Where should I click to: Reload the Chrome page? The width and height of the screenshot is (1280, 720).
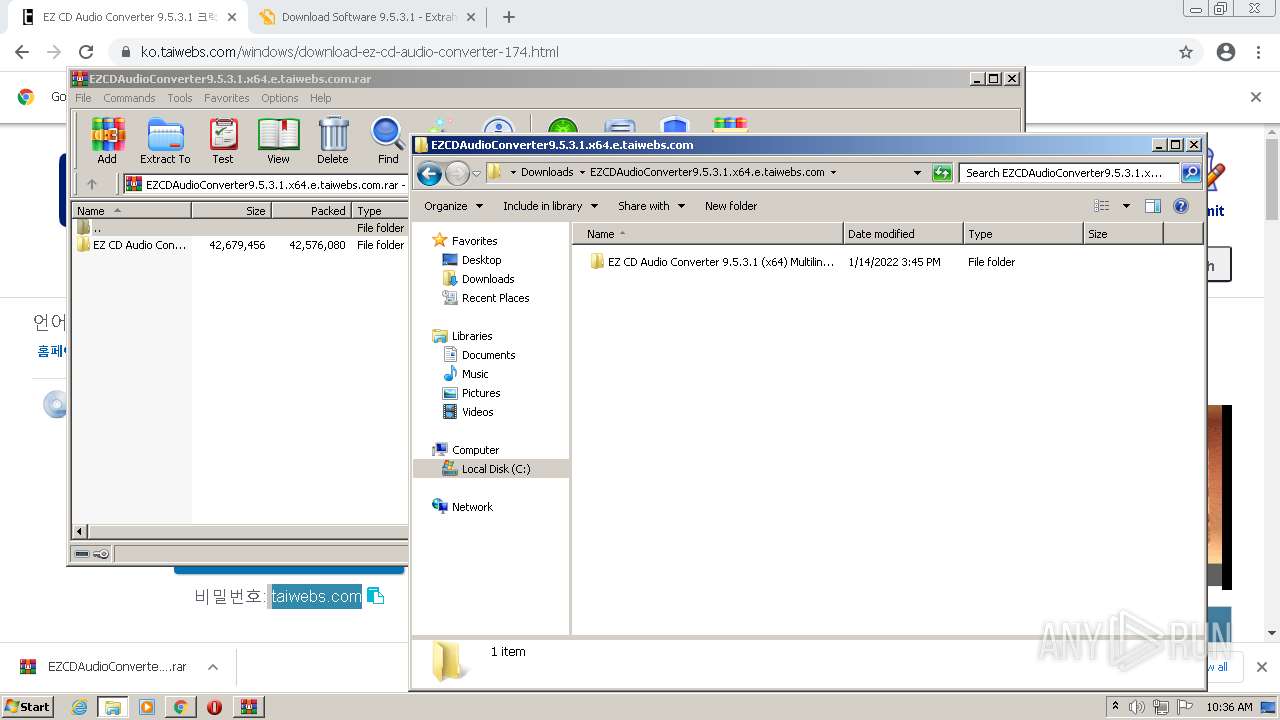(x=86, y=52)
